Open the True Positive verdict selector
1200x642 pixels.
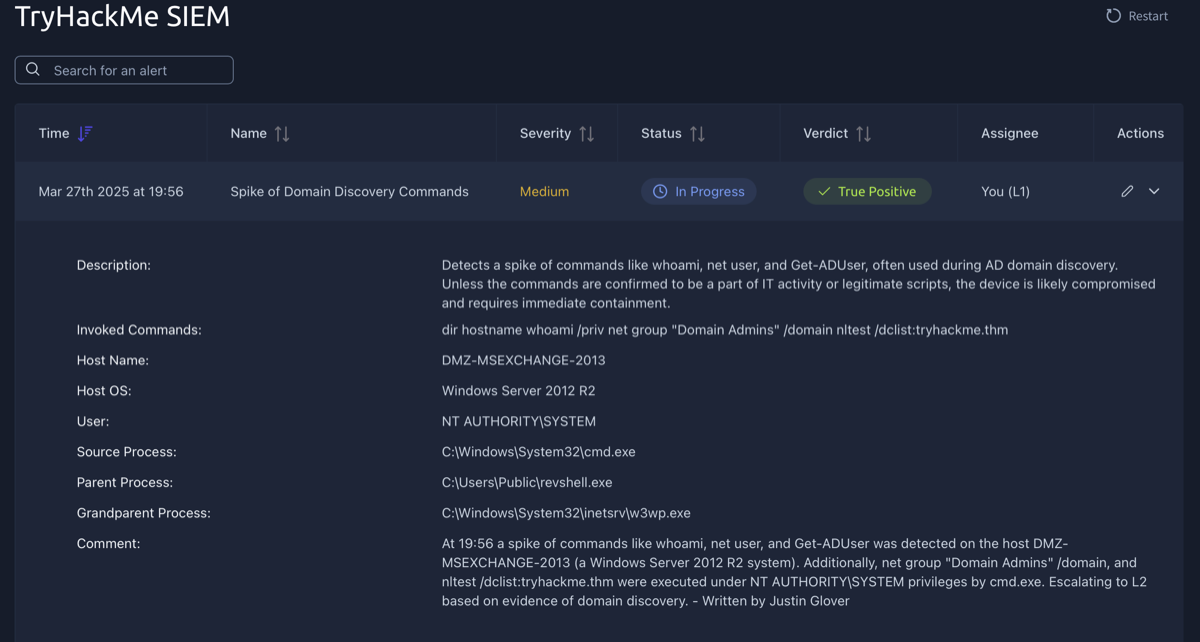867,190
